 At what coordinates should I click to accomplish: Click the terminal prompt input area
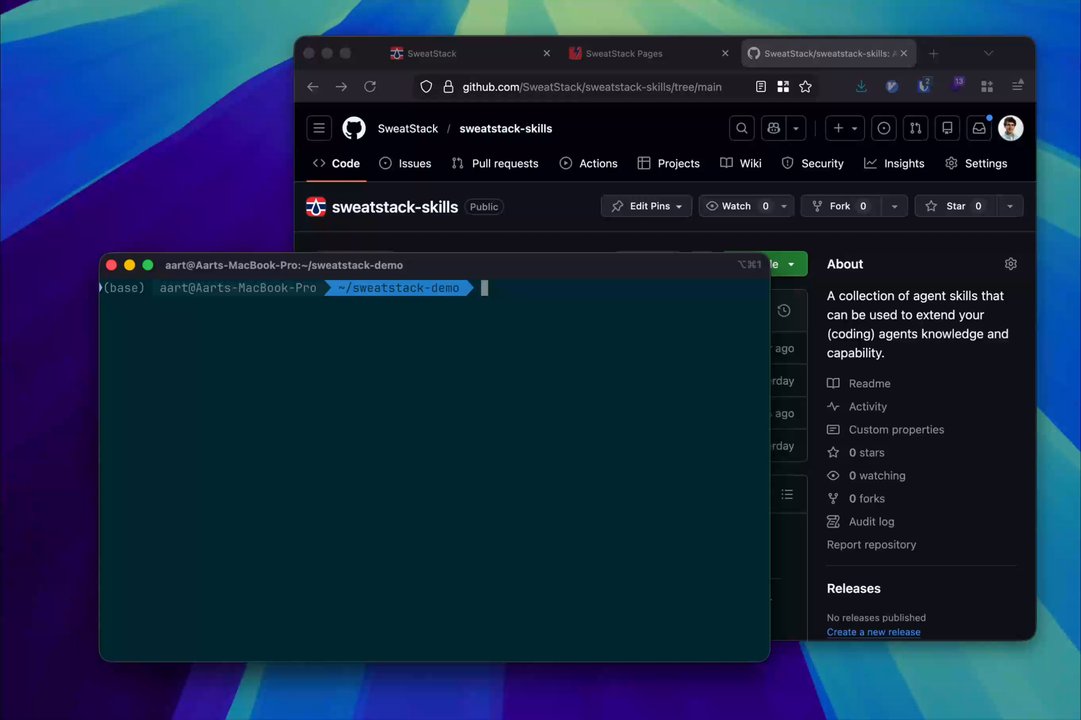pyautogui.click(x=484, y=288)
